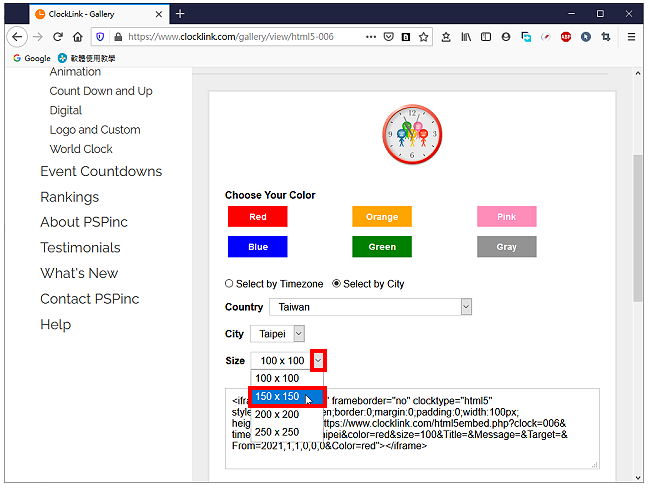Open the City dropdown showing Taipei
The width and height of the screenshot is (650, 497).
click(x=277, y=334)
